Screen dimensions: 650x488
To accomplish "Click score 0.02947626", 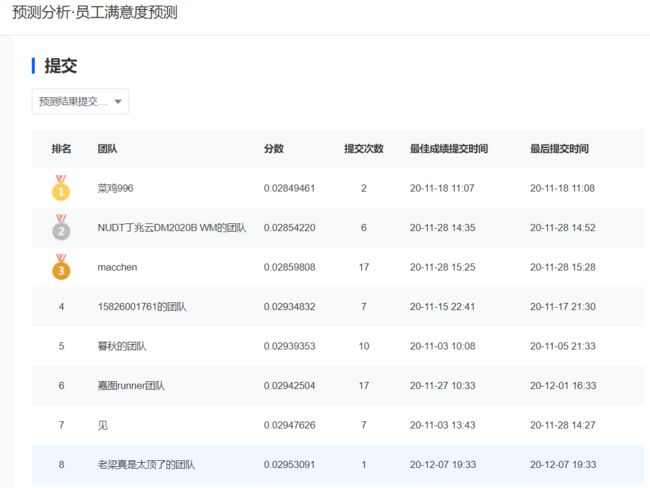I will (289, 425).
